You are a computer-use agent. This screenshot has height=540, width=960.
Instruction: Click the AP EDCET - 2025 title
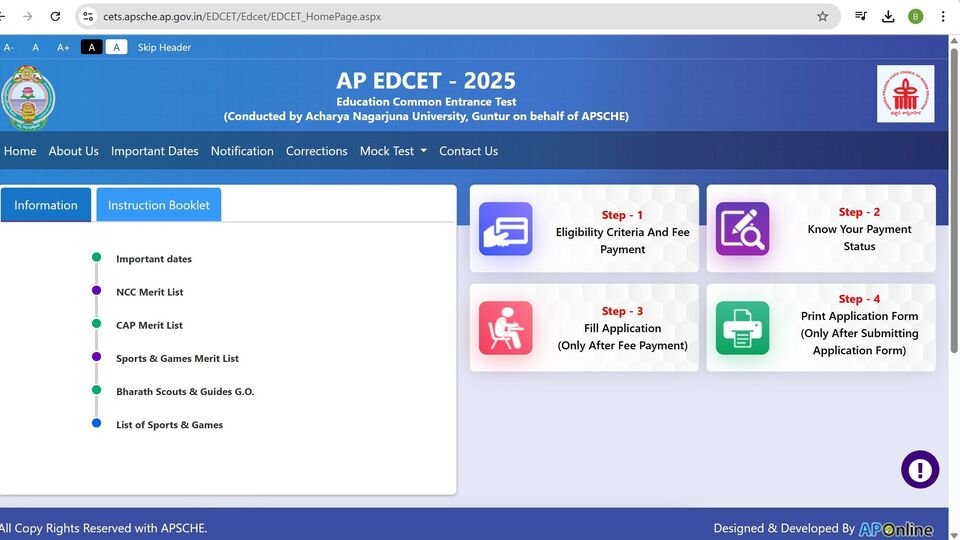(x=426, y=80)
